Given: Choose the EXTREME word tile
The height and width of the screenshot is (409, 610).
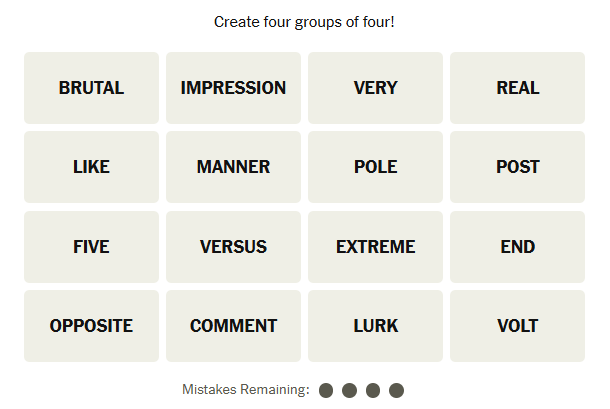Looking at the screenshot, I should [375, 247].
